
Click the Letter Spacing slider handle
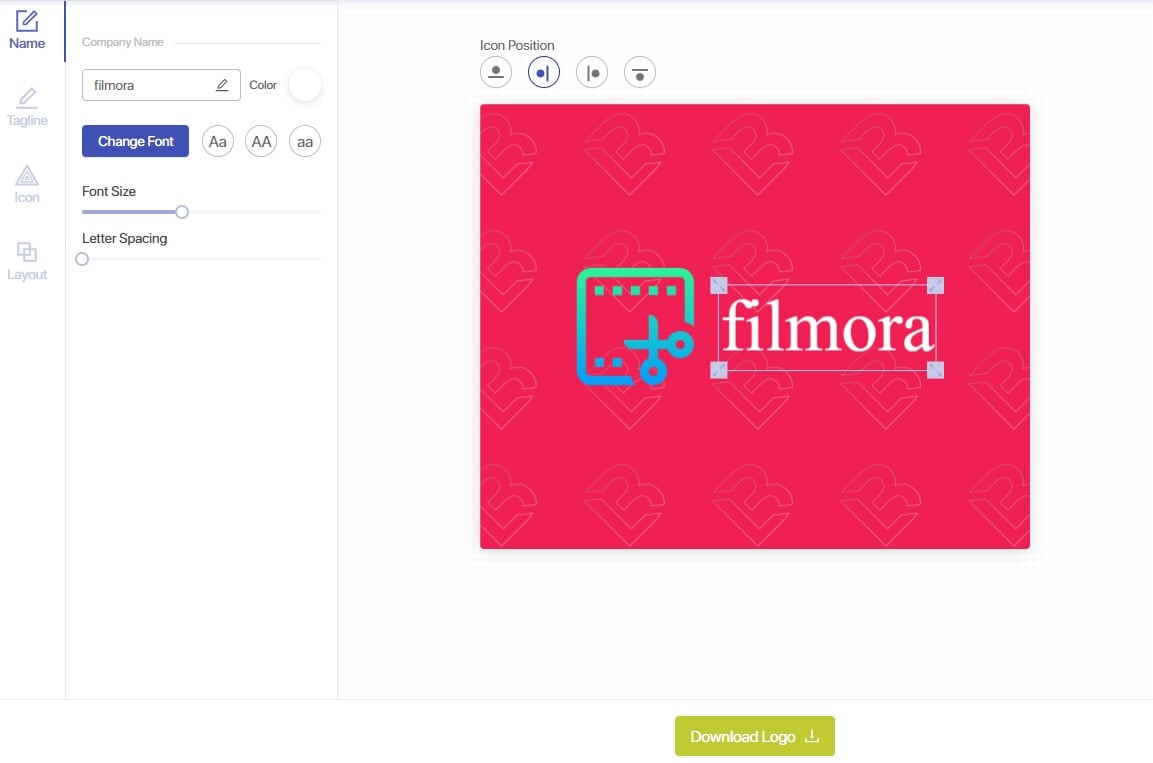coord(82,259)
